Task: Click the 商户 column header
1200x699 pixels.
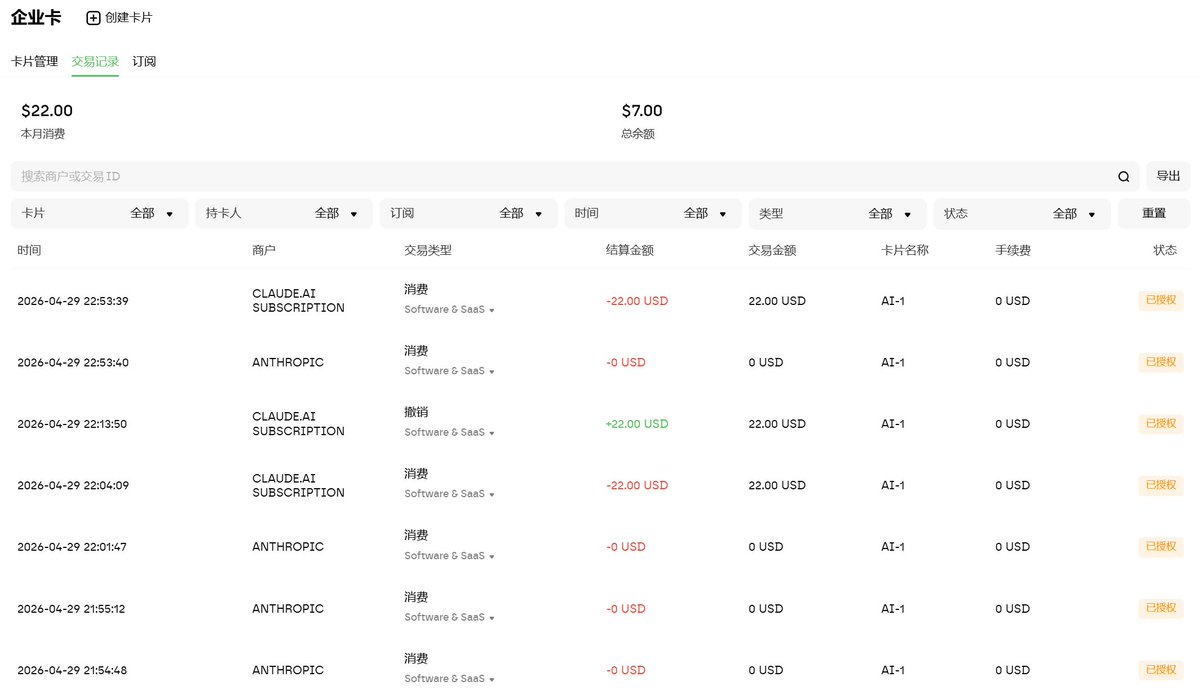Action: 264,251
